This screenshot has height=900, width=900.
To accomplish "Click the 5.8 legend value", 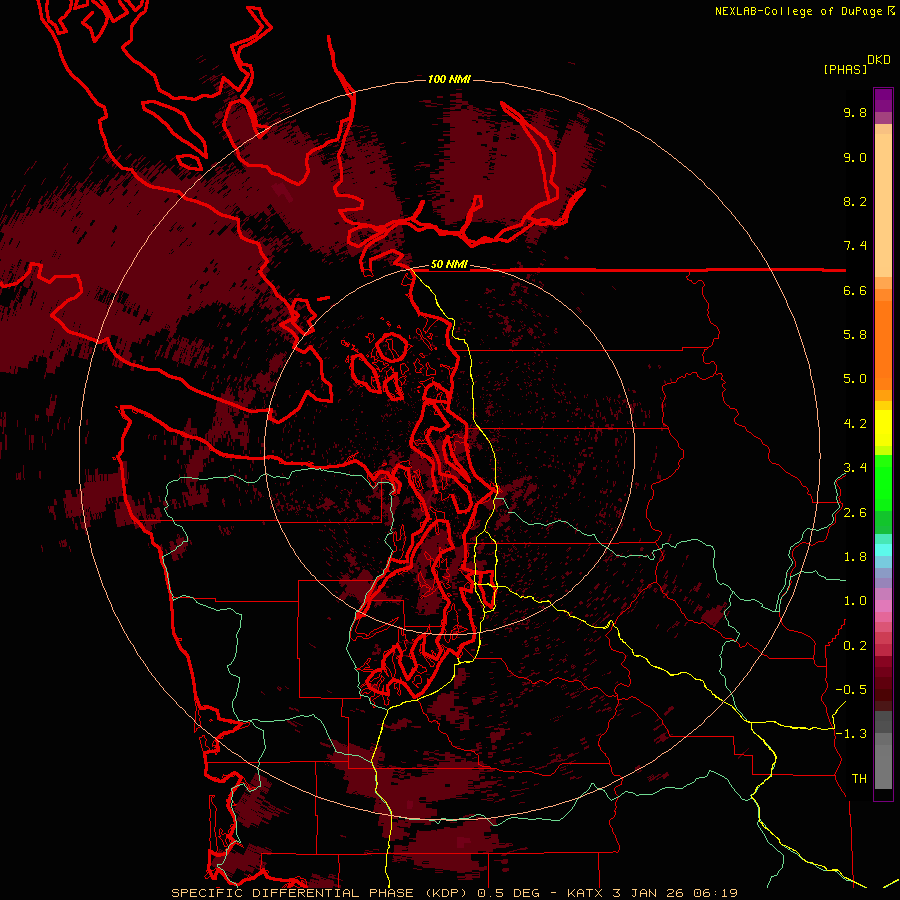I will click(x=855, y=335).
